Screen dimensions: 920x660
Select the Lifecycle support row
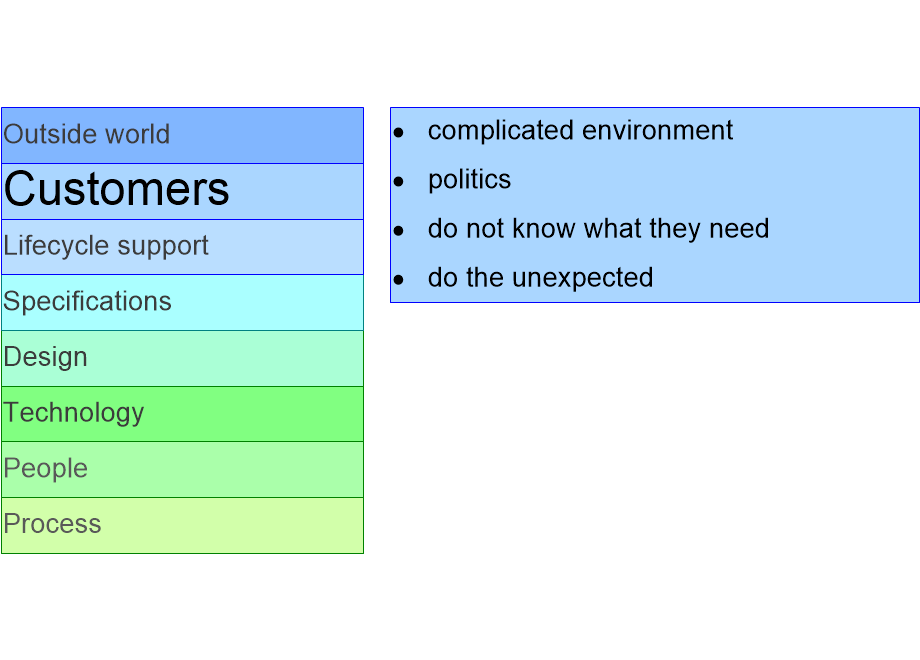click(x=182, y=247)
